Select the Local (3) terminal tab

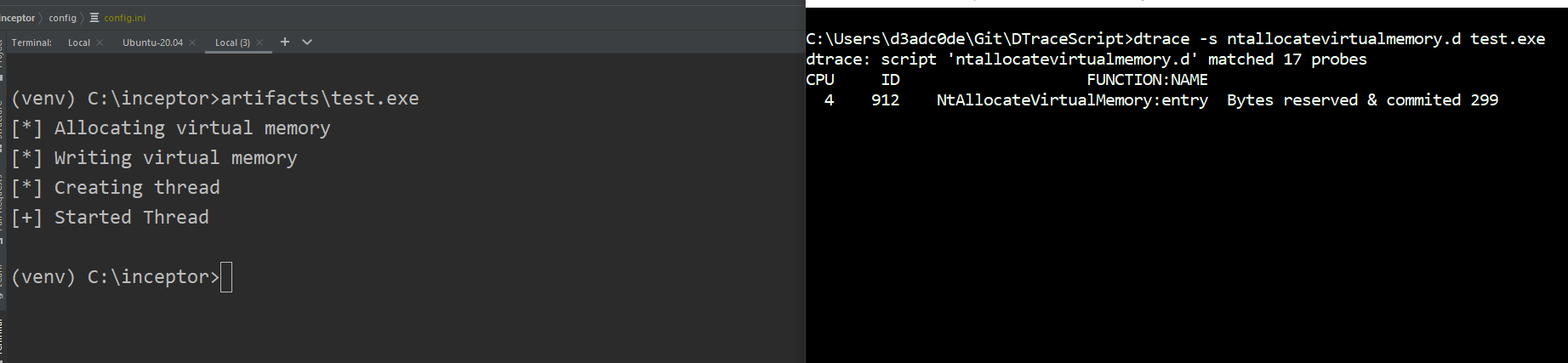(232, 43)
